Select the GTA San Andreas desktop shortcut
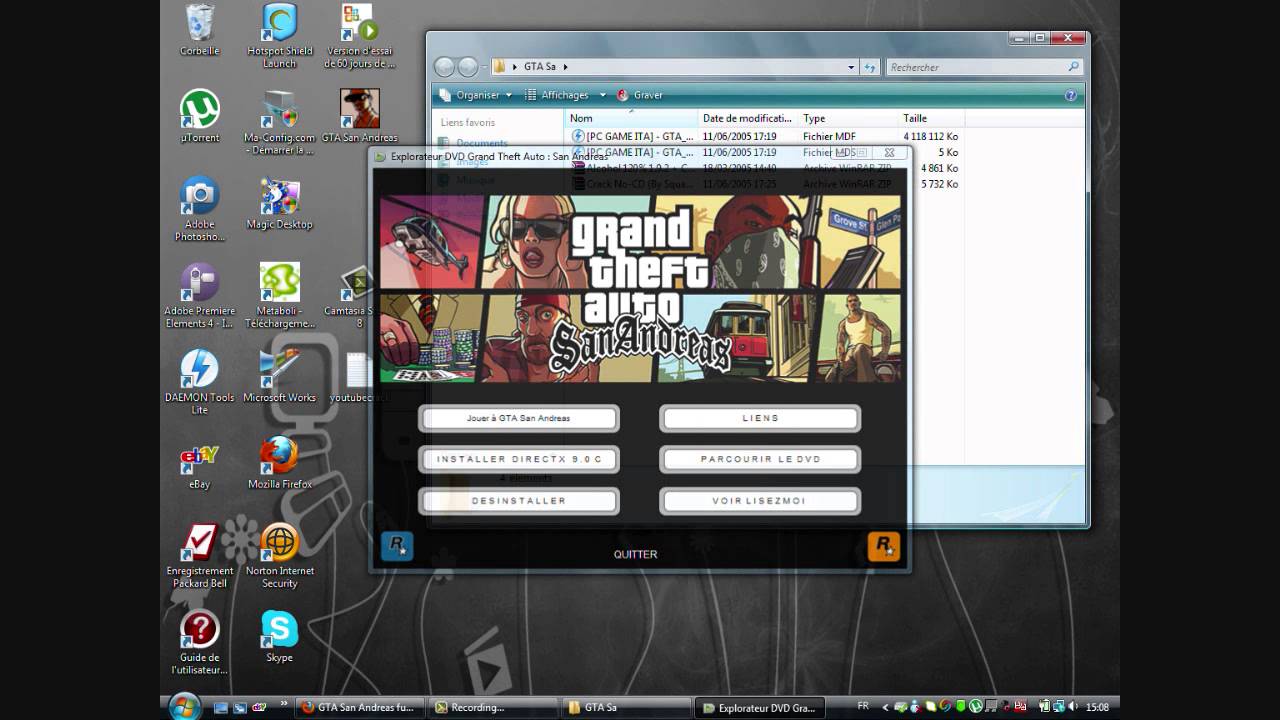This screenshot has width=1280, height=720. coord(359,117)
